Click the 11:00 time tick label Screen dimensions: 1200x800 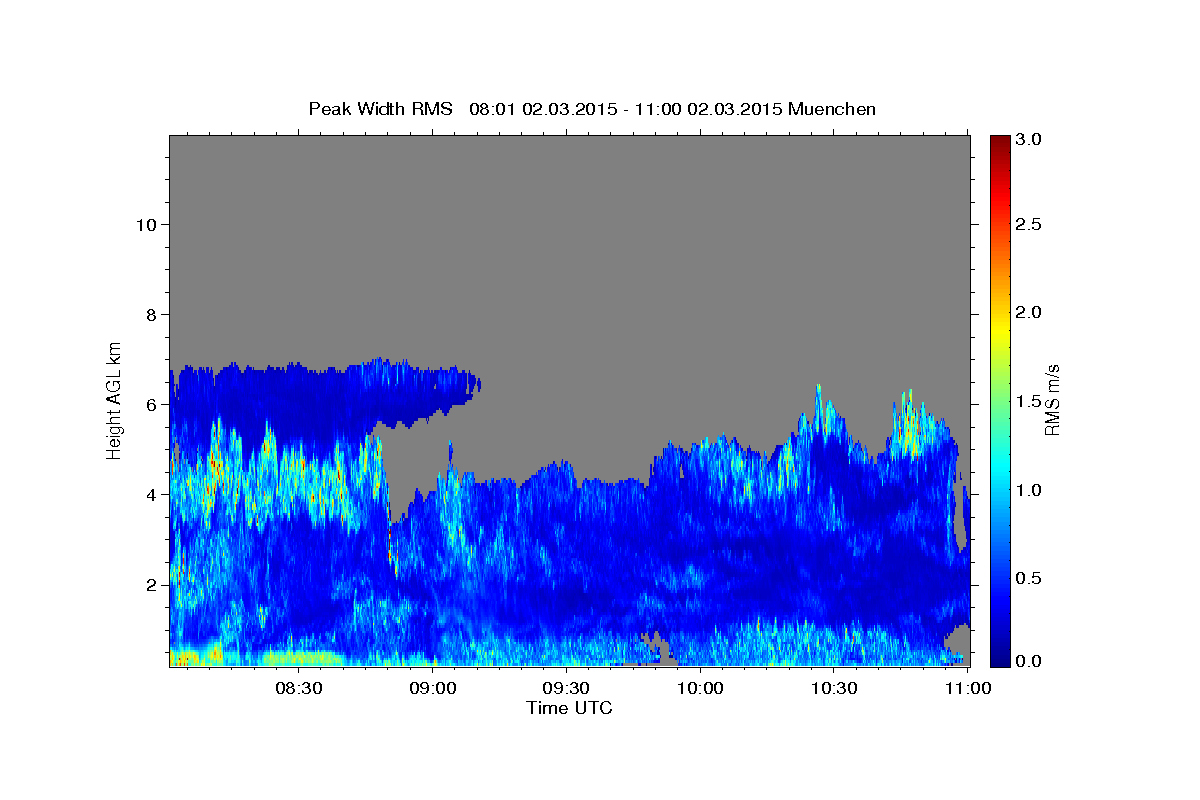[x=968, y=688]
